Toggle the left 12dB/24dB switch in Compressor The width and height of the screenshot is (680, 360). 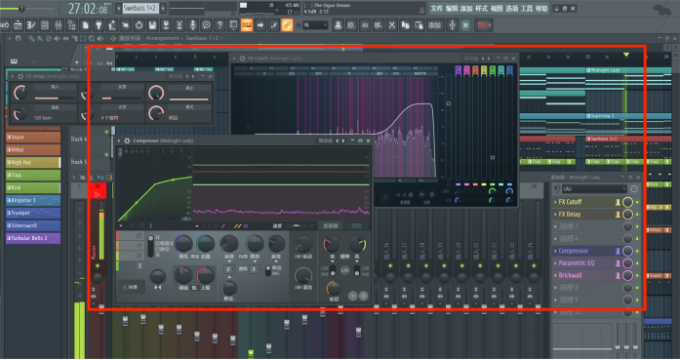click(x=333, y=270)
